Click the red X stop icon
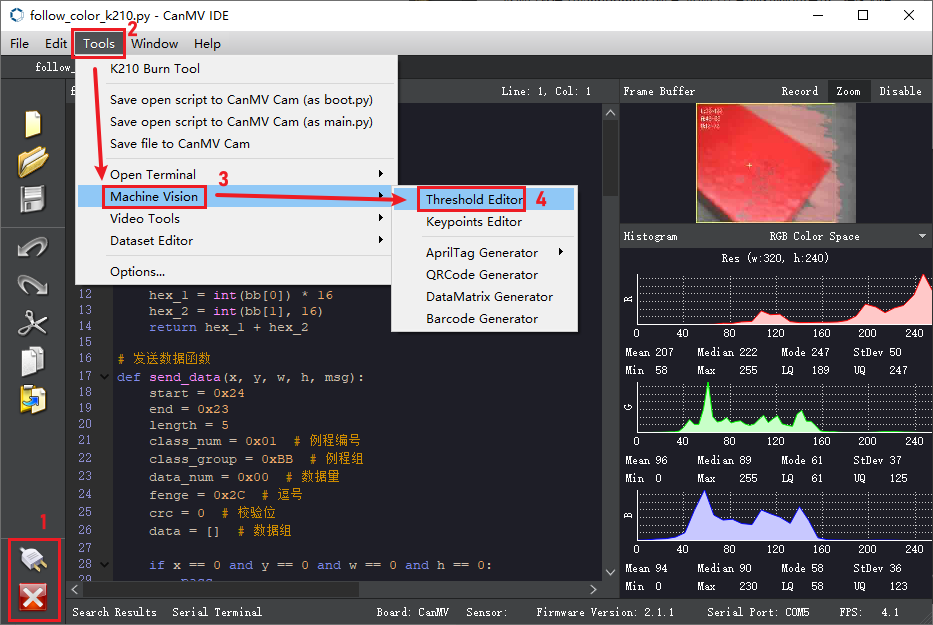This screenshot has width=933, height=625. (33, 597)
